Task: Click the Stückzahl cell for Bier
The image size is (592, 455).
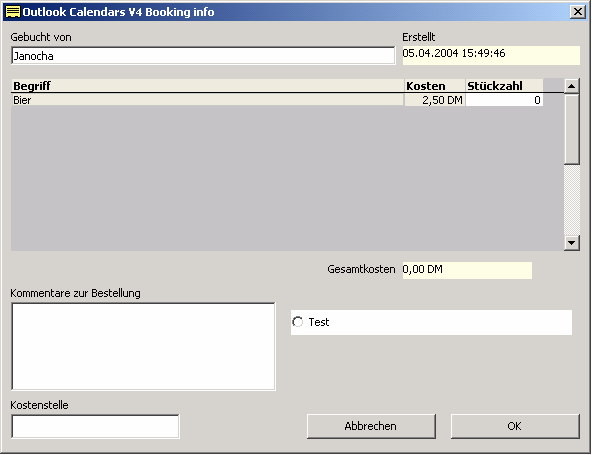Action: pyautogui.click(x=504, y=100)
